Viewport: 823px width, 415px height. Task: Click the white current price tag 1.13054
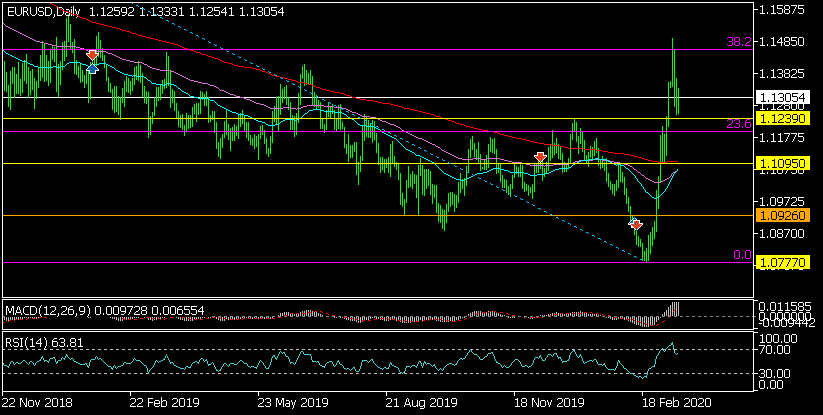[x=783, y=97]
